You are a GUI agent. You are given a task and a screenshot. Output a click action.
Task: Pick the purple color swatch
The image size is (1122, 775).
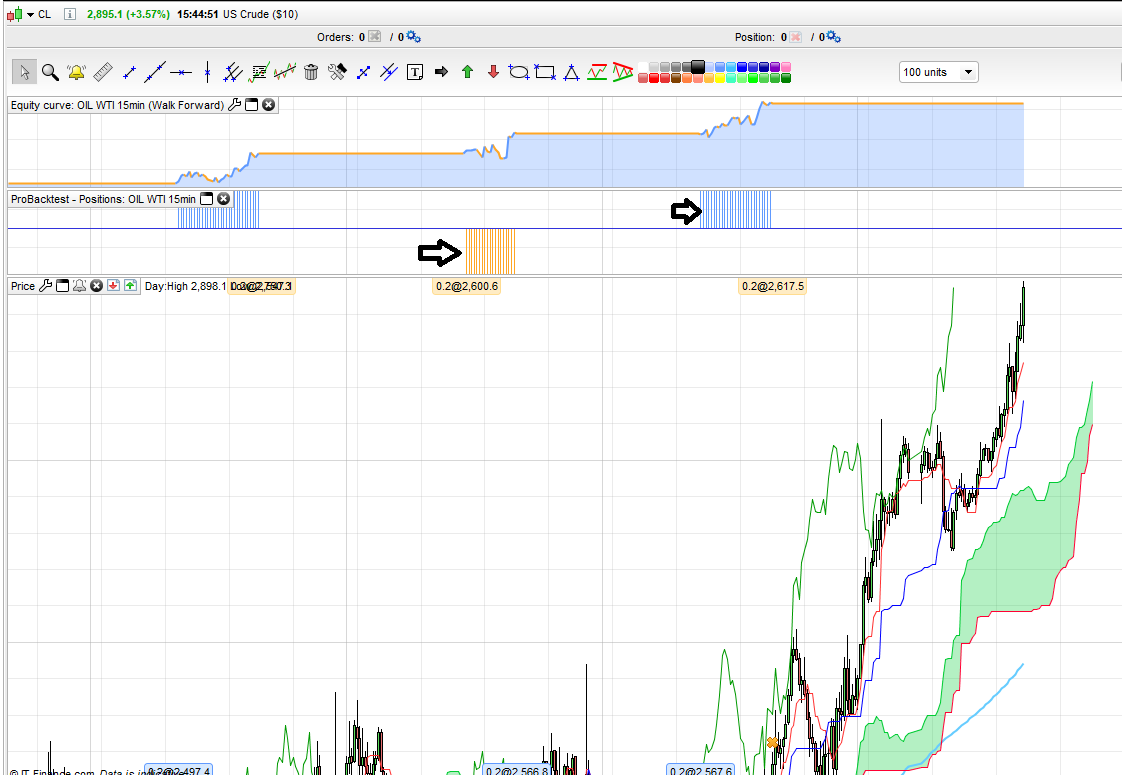point(775,67)
